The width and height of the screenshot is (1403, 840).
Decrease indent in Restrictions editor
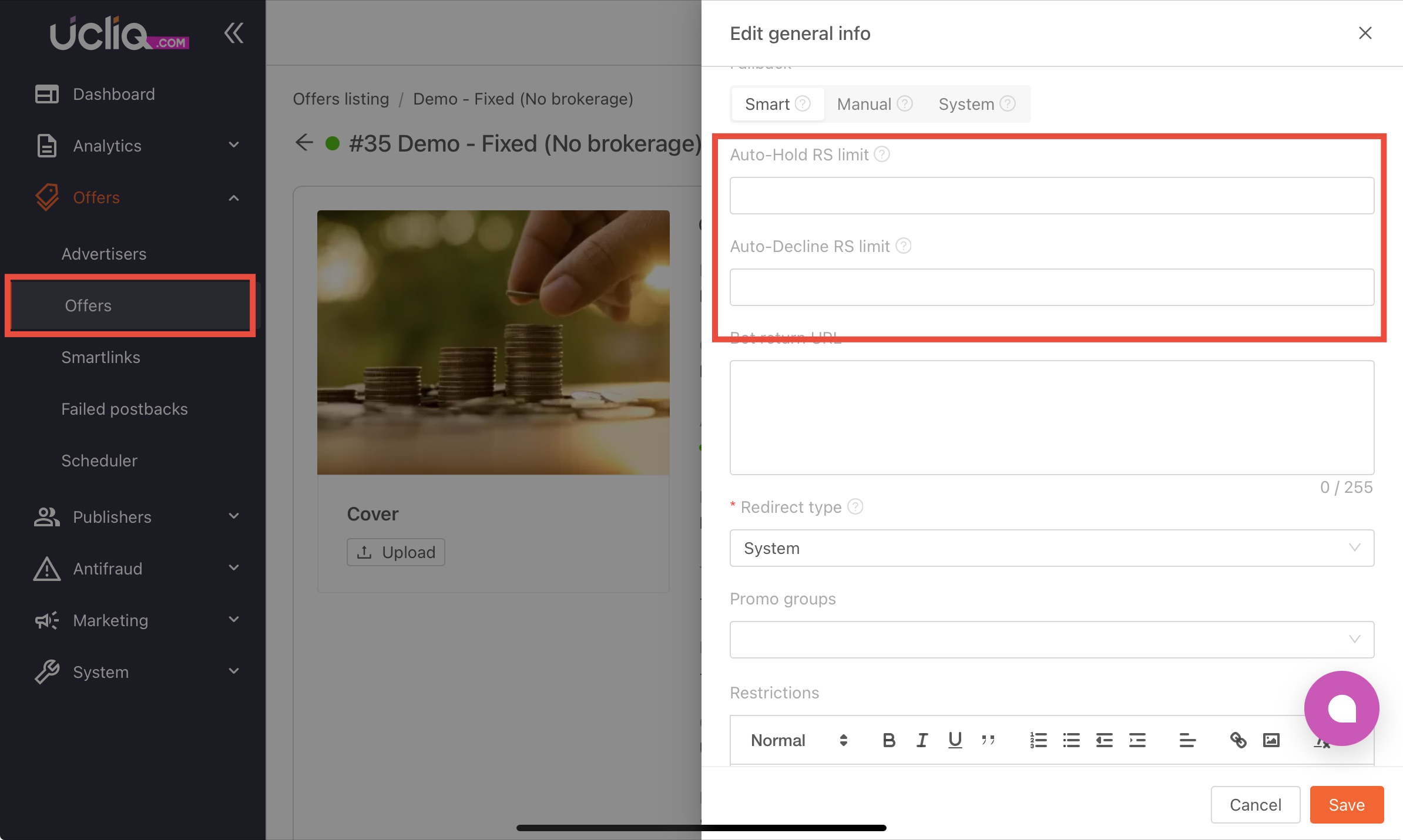1104,740
